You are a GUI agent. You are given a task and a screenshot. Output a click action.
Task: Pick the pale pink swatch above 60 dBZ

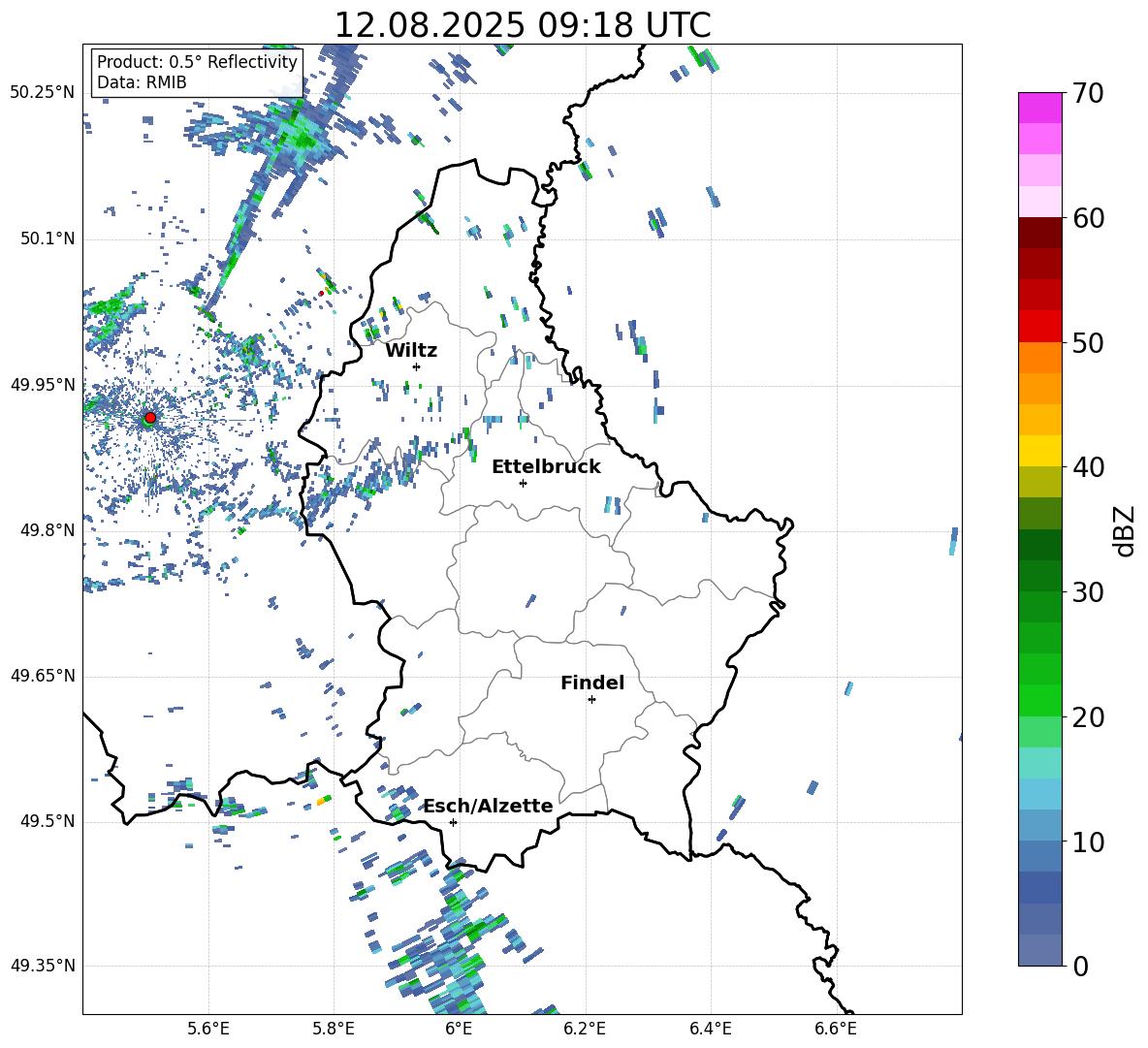coord(1040,202)
